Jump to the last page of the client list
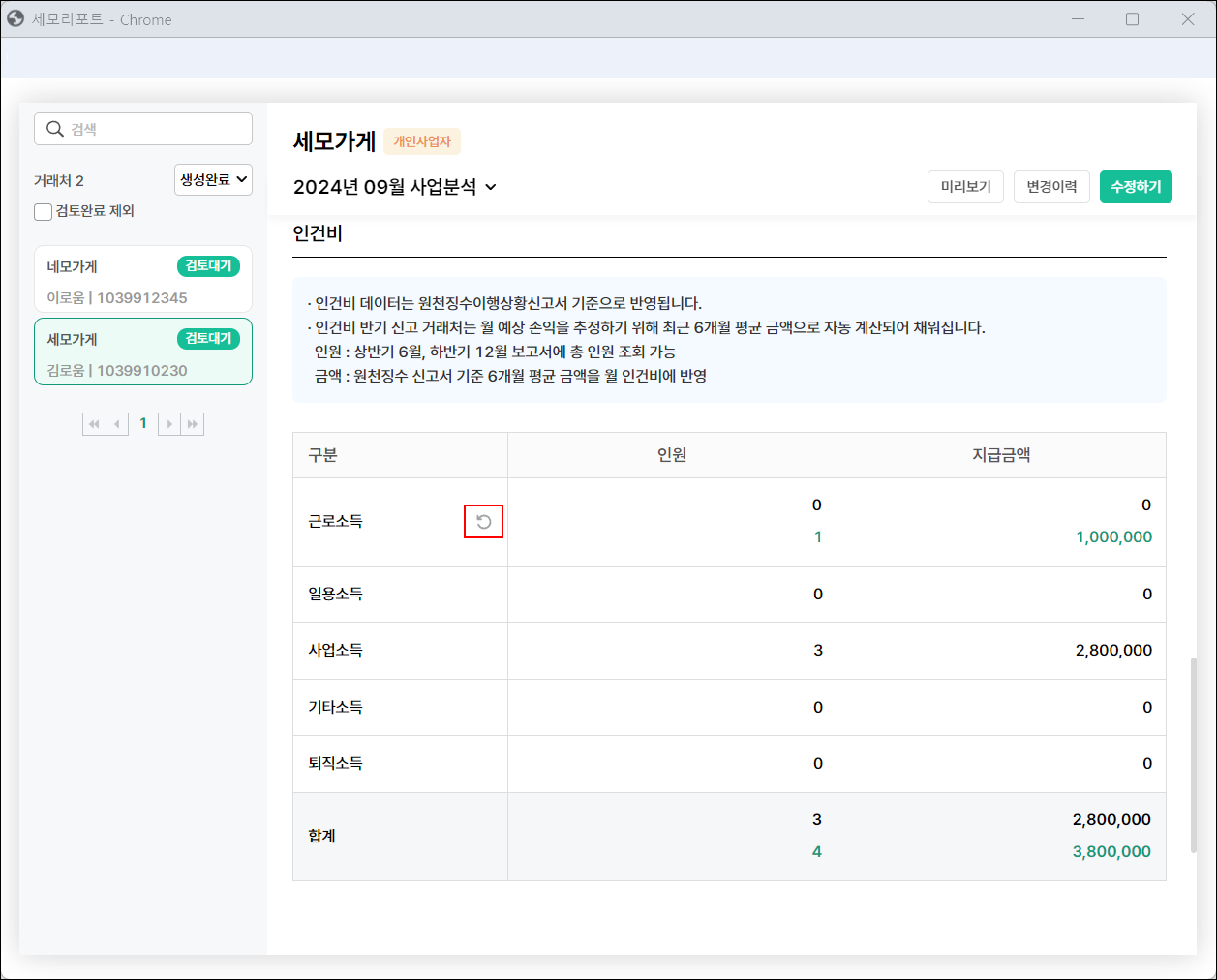This screenshot has width=1217, height=980. (x=193, y=424)
